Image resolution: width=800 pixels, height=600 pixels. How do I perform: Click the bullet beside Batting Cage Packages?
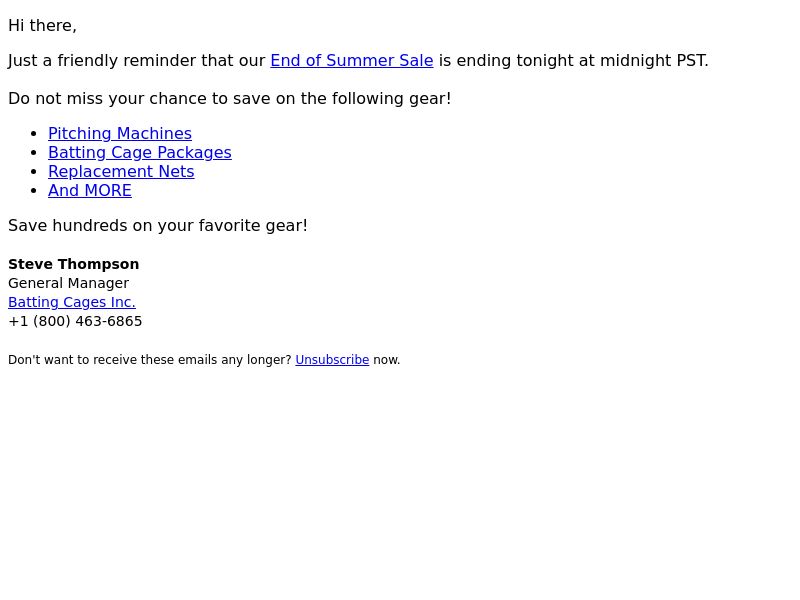[x=34, y=153]
